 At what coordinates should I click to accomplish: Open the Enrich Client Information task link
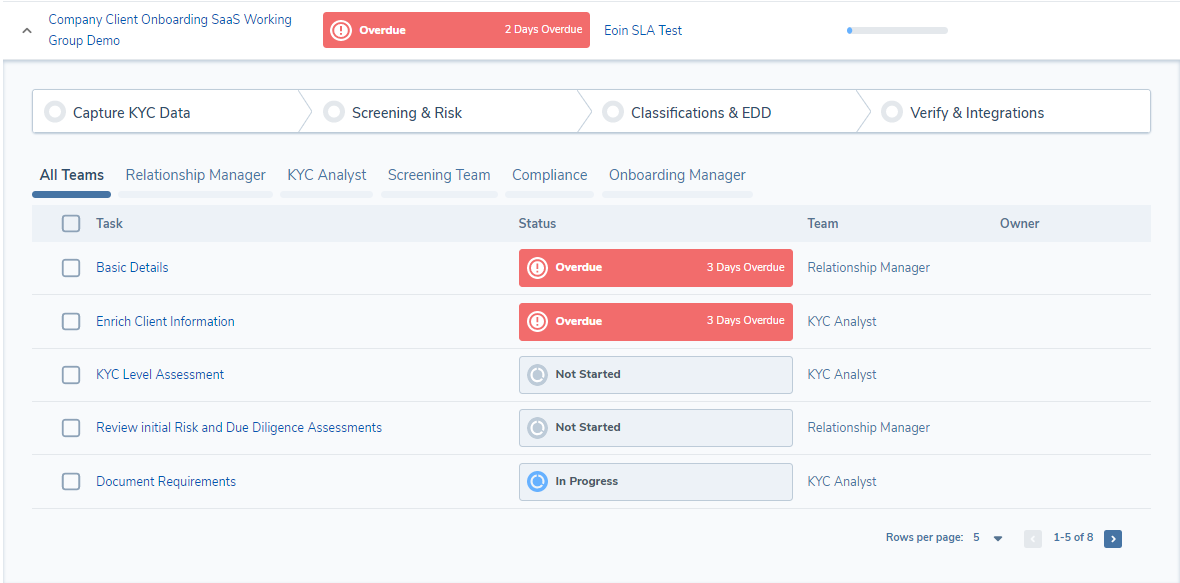click(x=165, y=321)
